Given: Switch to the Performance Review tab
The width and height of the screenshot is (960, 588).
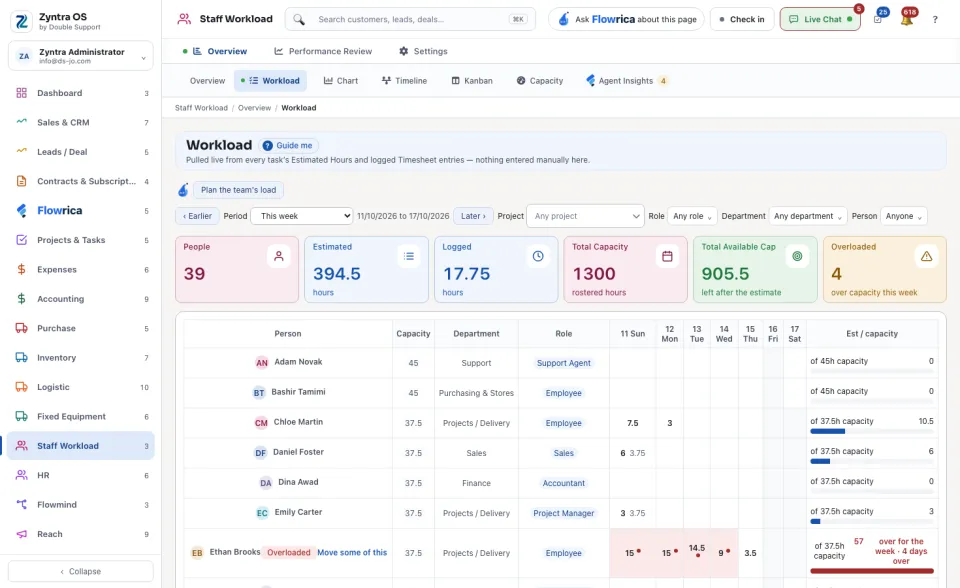Looking at the screenshot, I should pos(323,51).
